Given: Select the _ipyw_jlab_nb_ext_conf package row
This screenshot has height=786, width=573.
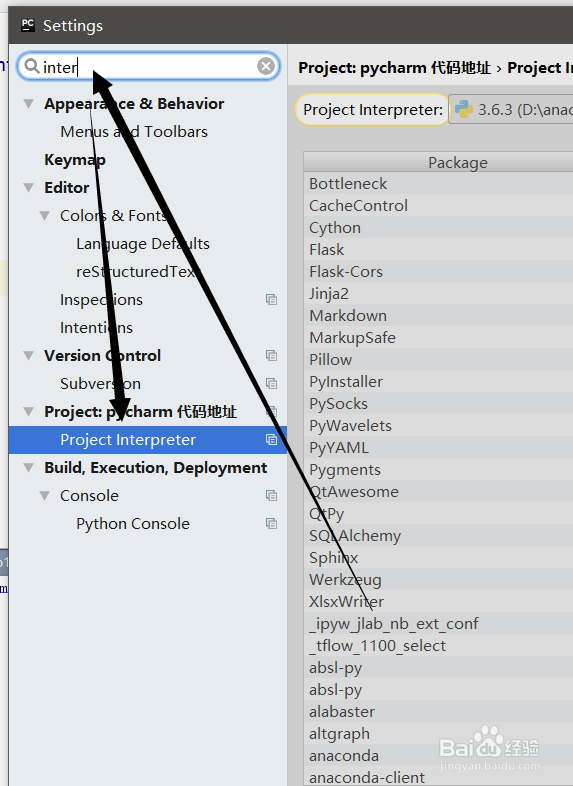Looking at the screenshot, I should click(x=438, y=624).
